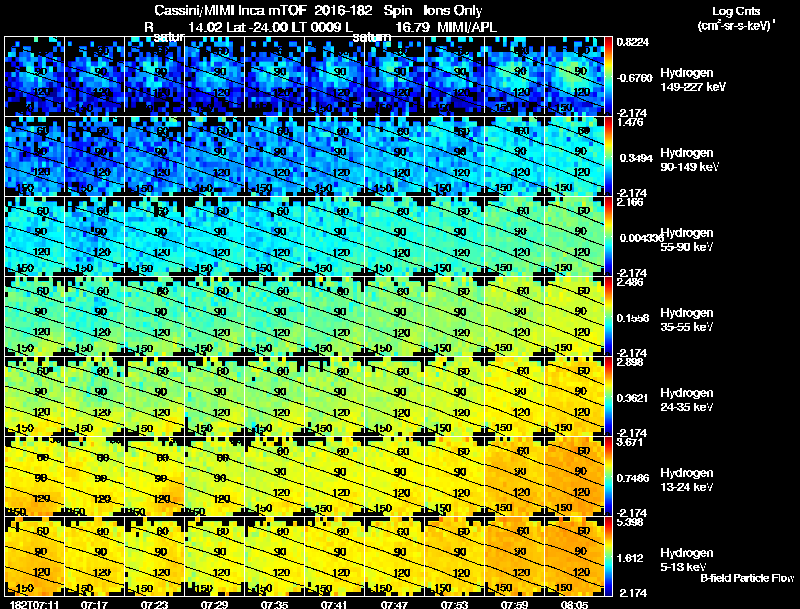Open the 24-35 keV panel at 07:47

394,396
